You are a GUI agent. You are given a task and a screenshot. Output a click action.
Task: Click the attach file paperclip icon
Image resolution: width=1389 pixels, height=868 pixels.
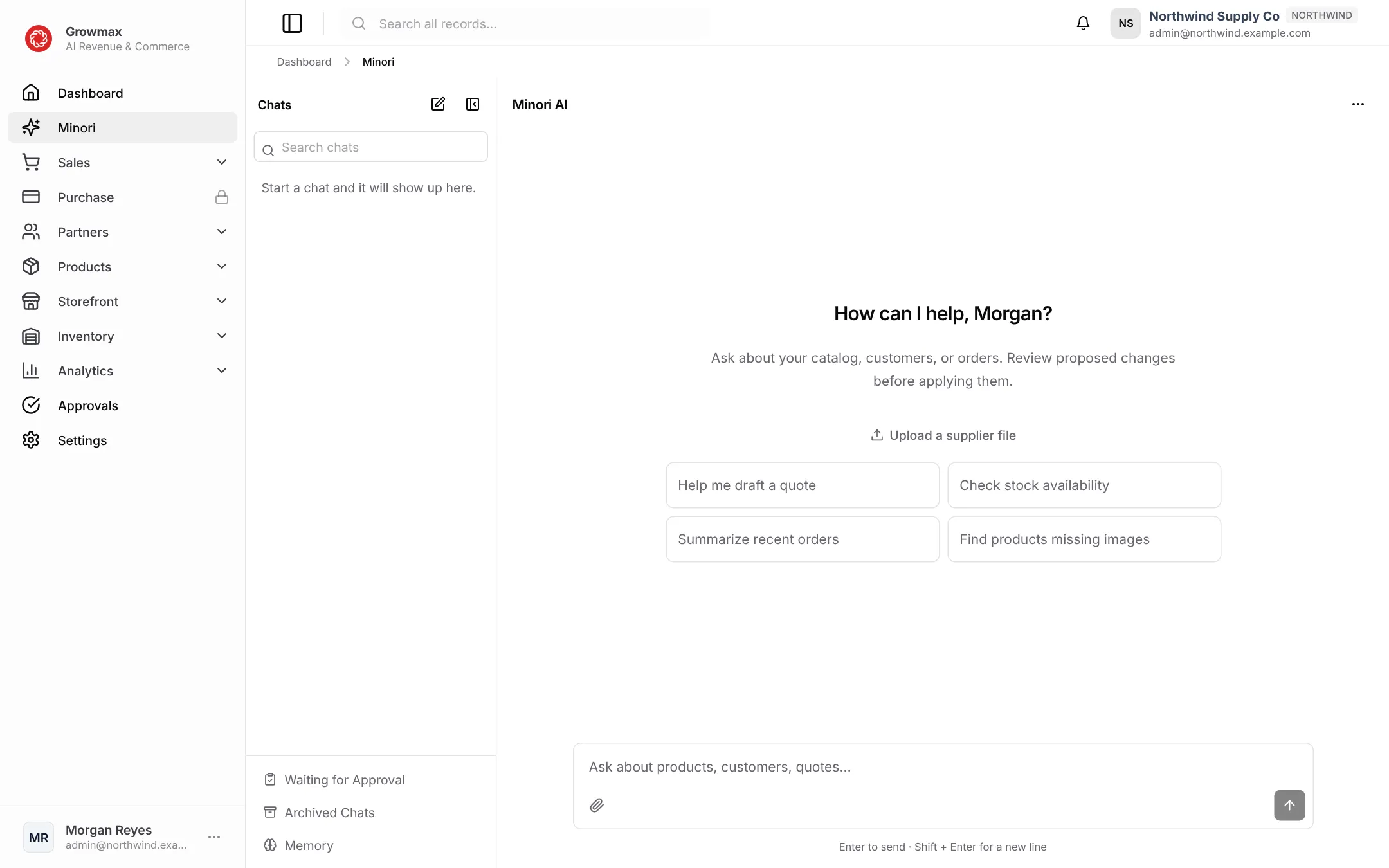[x=597, y=805]
